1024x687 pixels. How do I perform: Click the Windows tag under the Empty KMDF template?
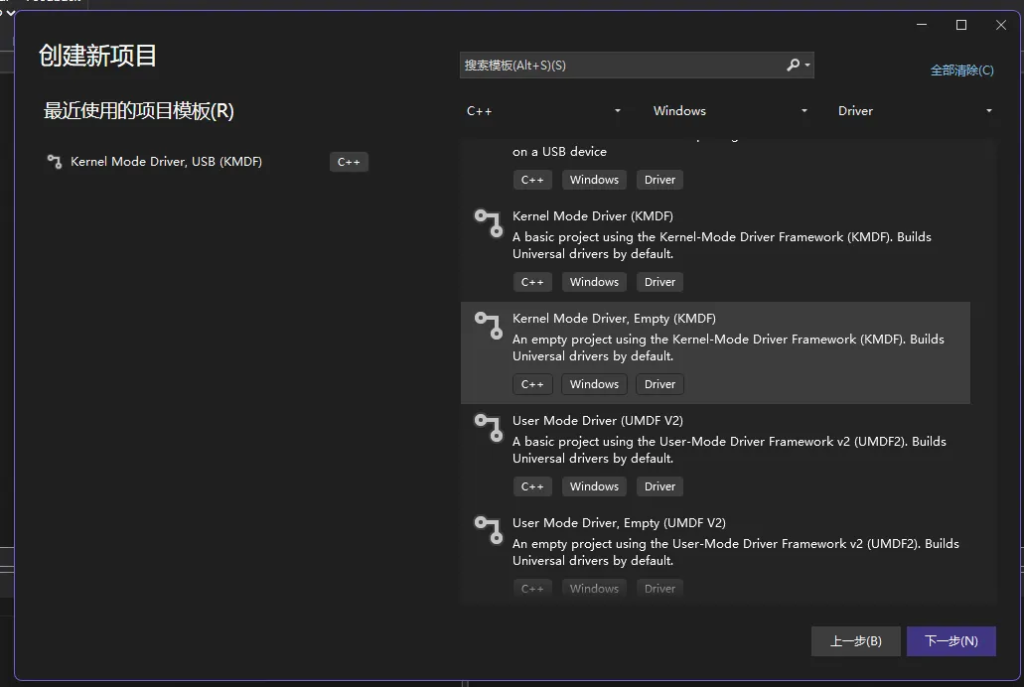pos(594,383)
